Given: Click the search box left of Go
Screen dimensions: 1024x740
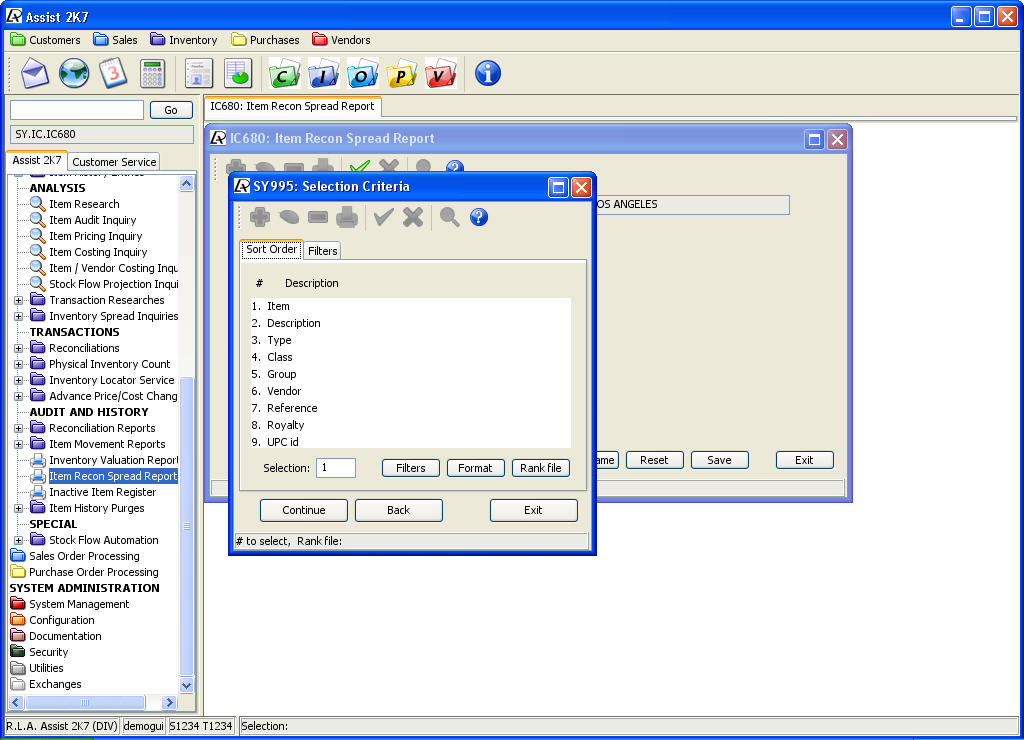Looking at the screenshot, I should (77, 110).
